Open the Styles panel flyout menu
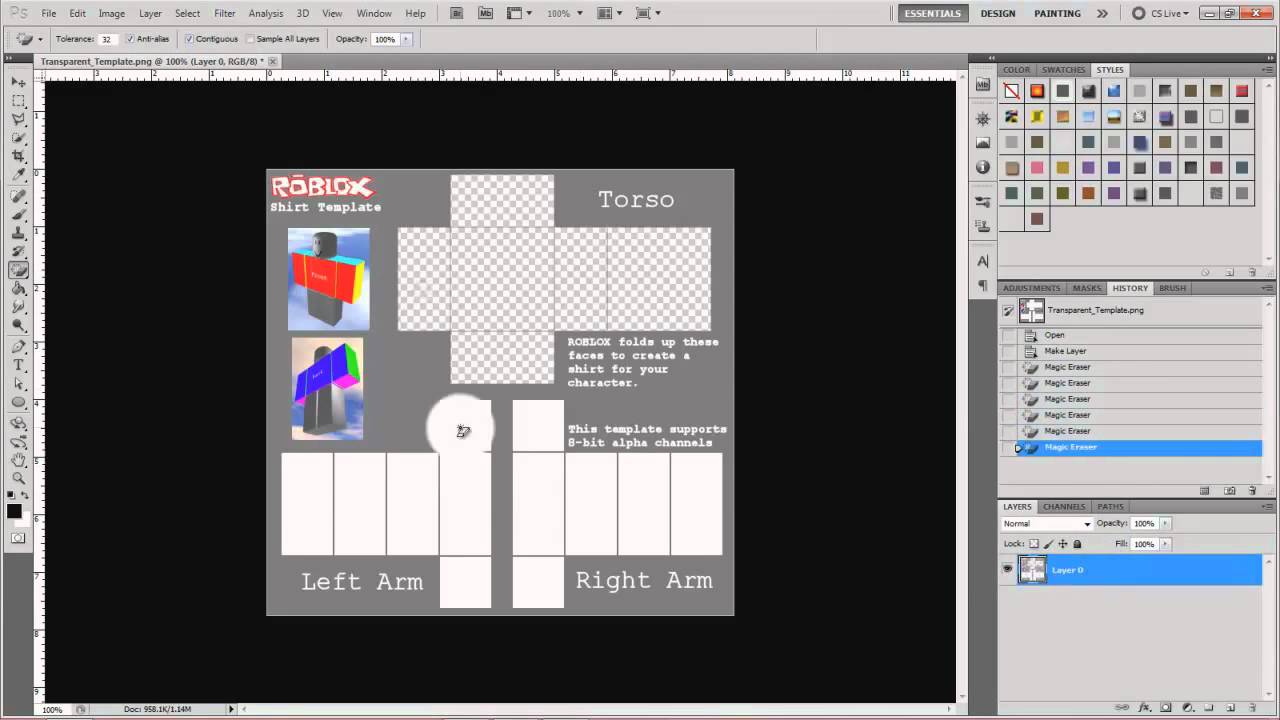 click(x=1265, y=70)
